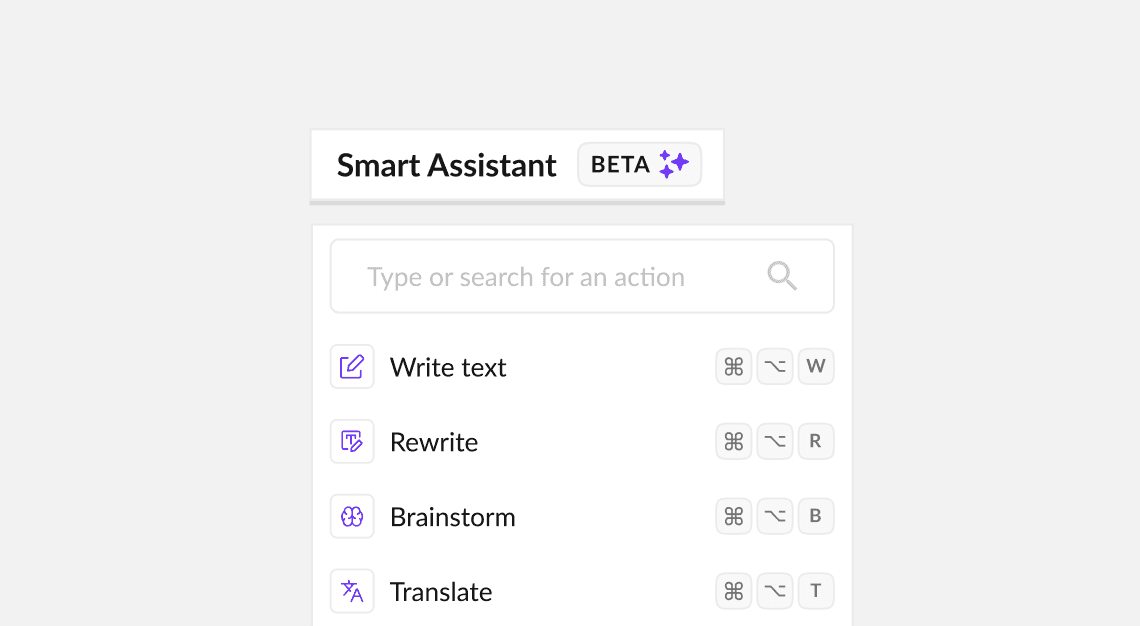Select the Write text pencil icon
Image resolution: width=1140 pixels, height=626 pixels.
(x=352, y=366)
